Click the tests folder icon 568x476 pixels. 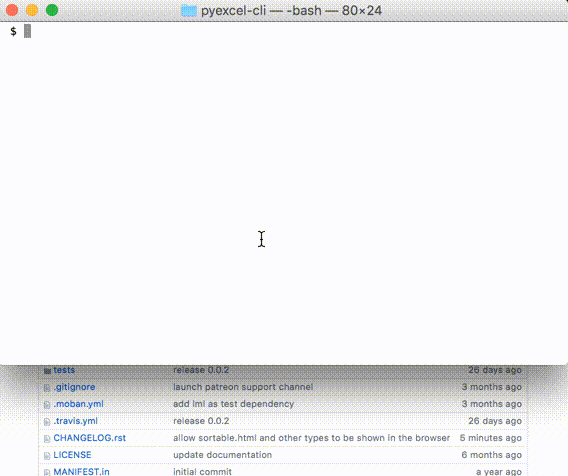[47, 371]
